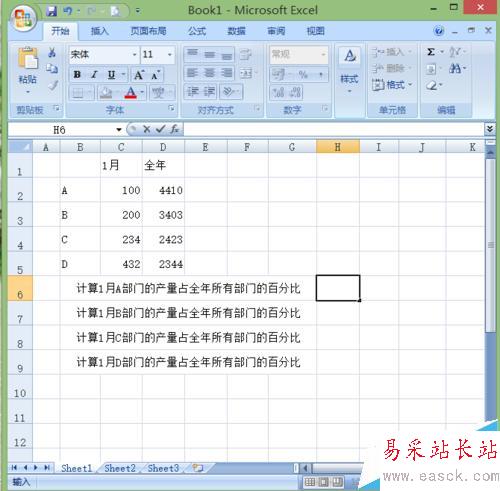Image resolution: width=500 pixels, height=491 pixels.
Task: Save the workbook via quick access toolbar
Action: click(x=51, y=11)
